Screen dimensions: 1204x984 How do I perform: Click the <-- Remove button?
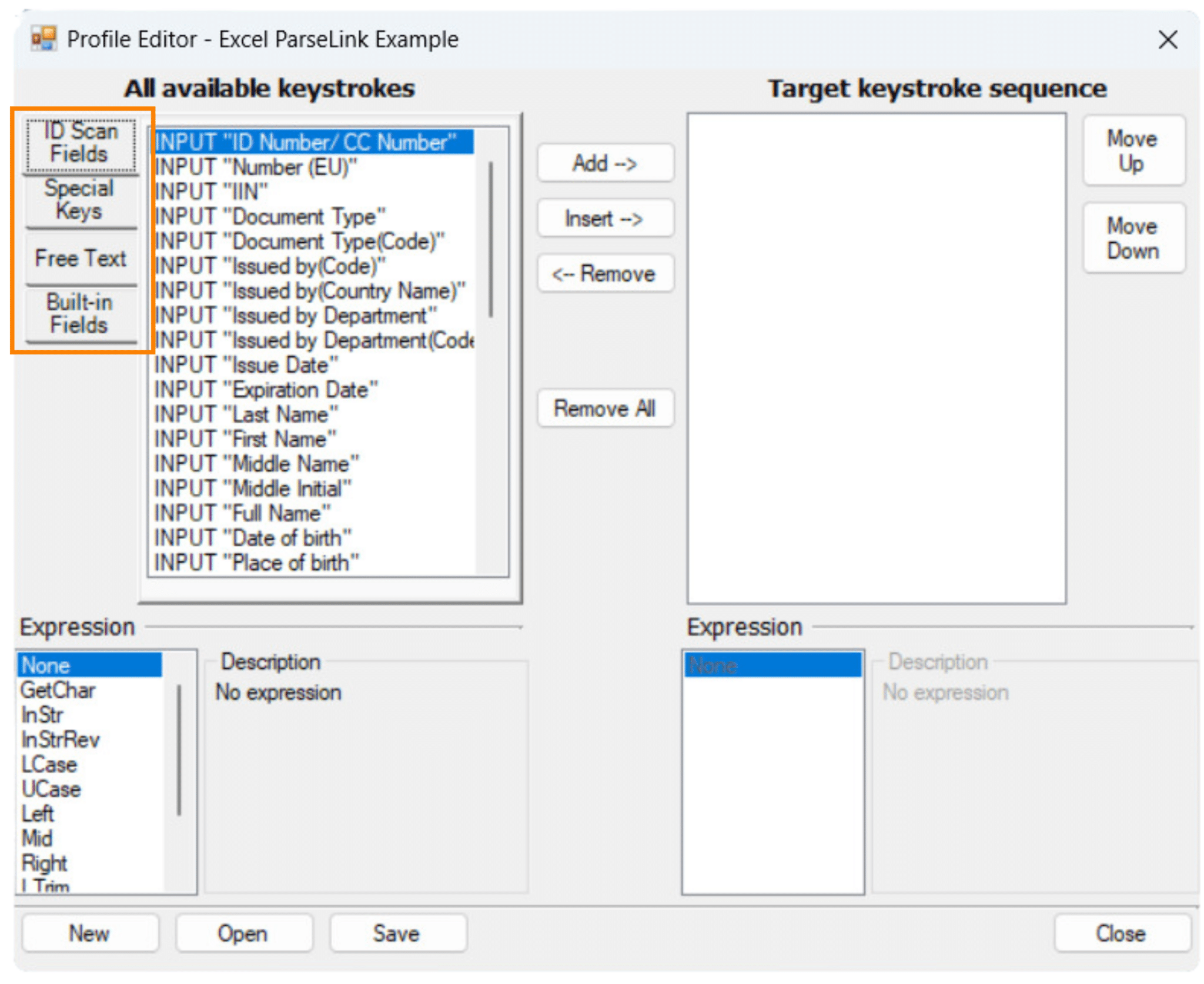click(x=604, y=274)
